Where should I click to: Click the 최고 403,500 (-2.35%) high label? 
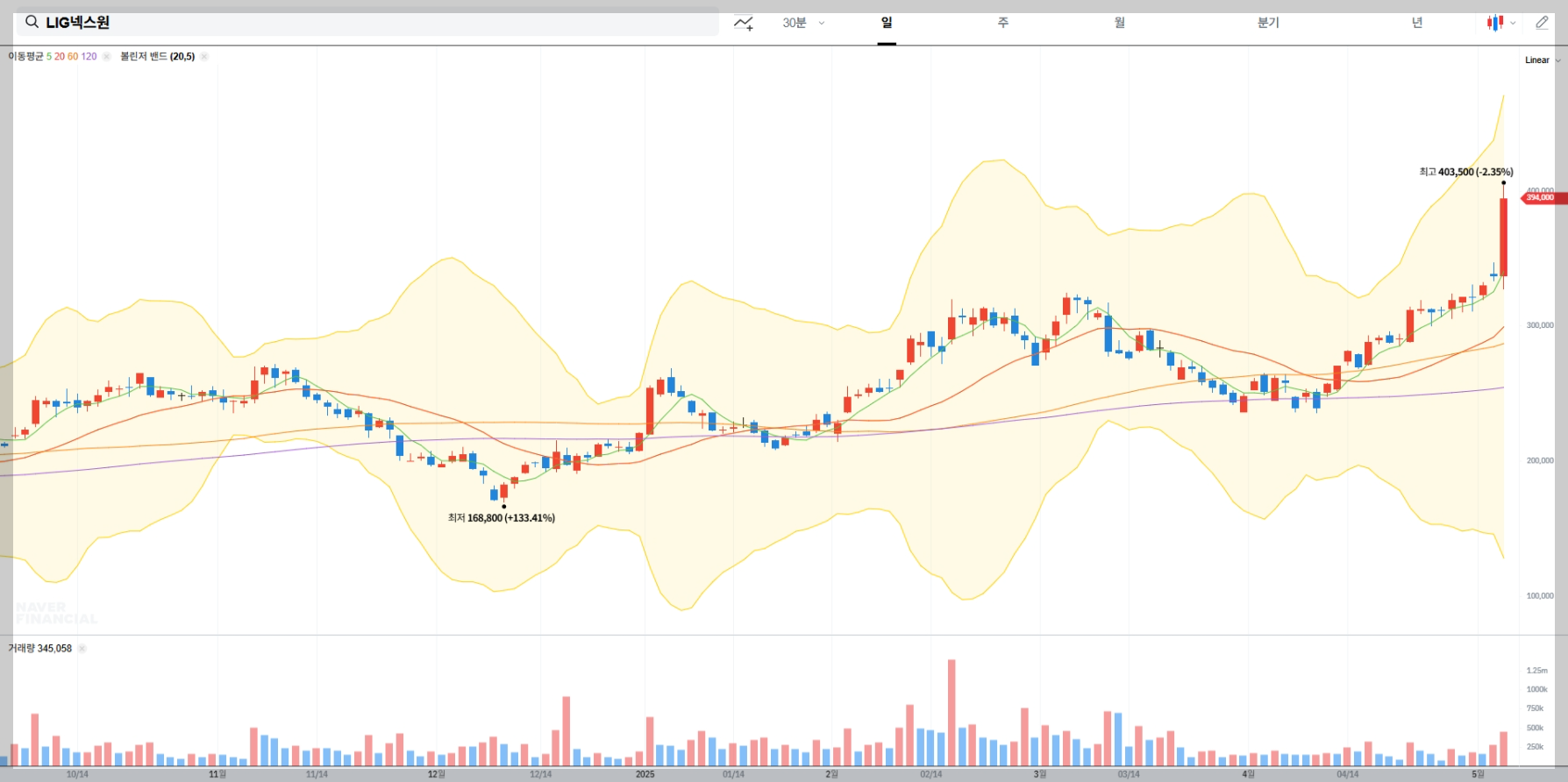click(x=1466, y=172)
